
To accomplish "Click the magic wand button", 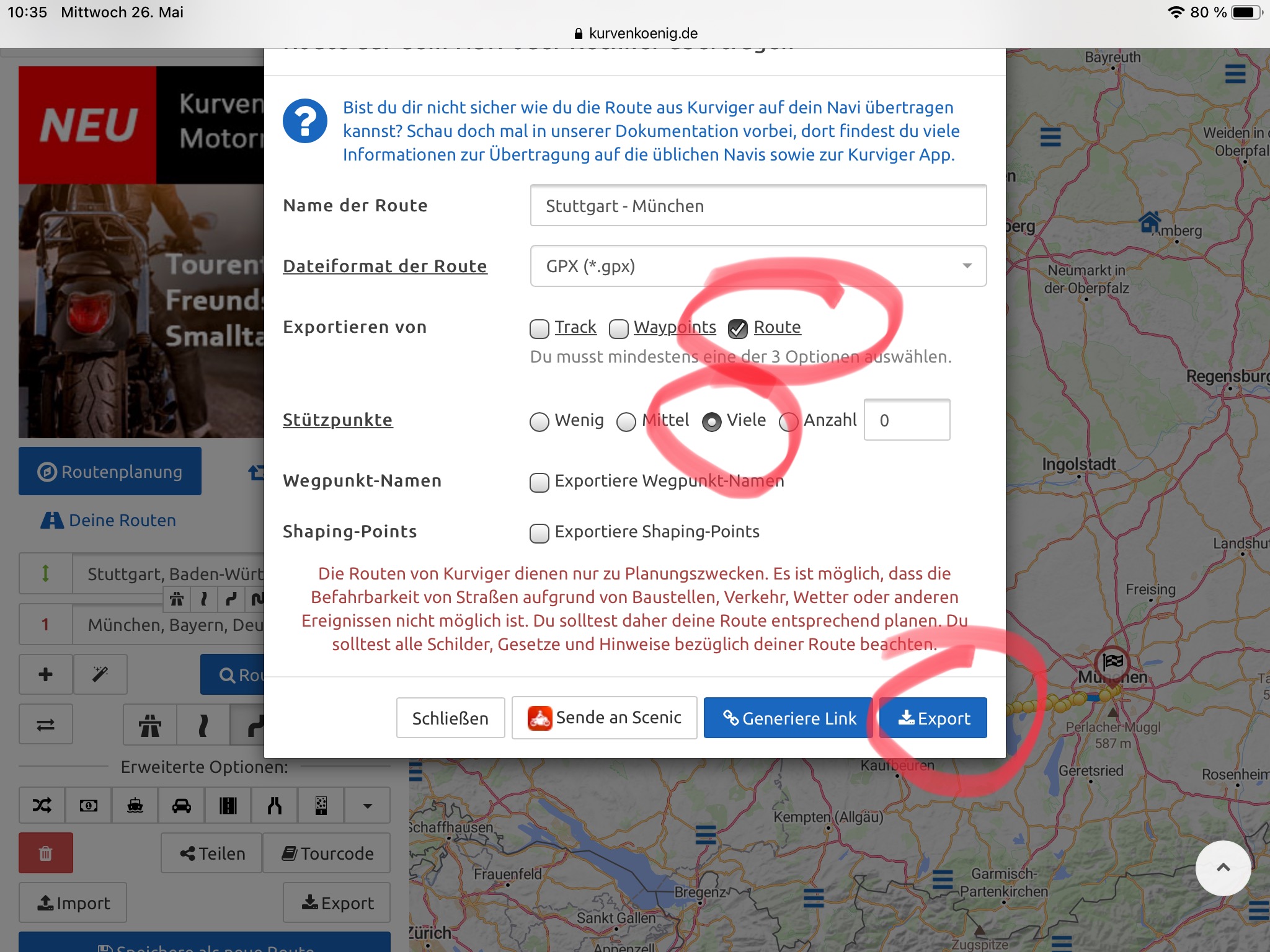I will click(100, 674).
